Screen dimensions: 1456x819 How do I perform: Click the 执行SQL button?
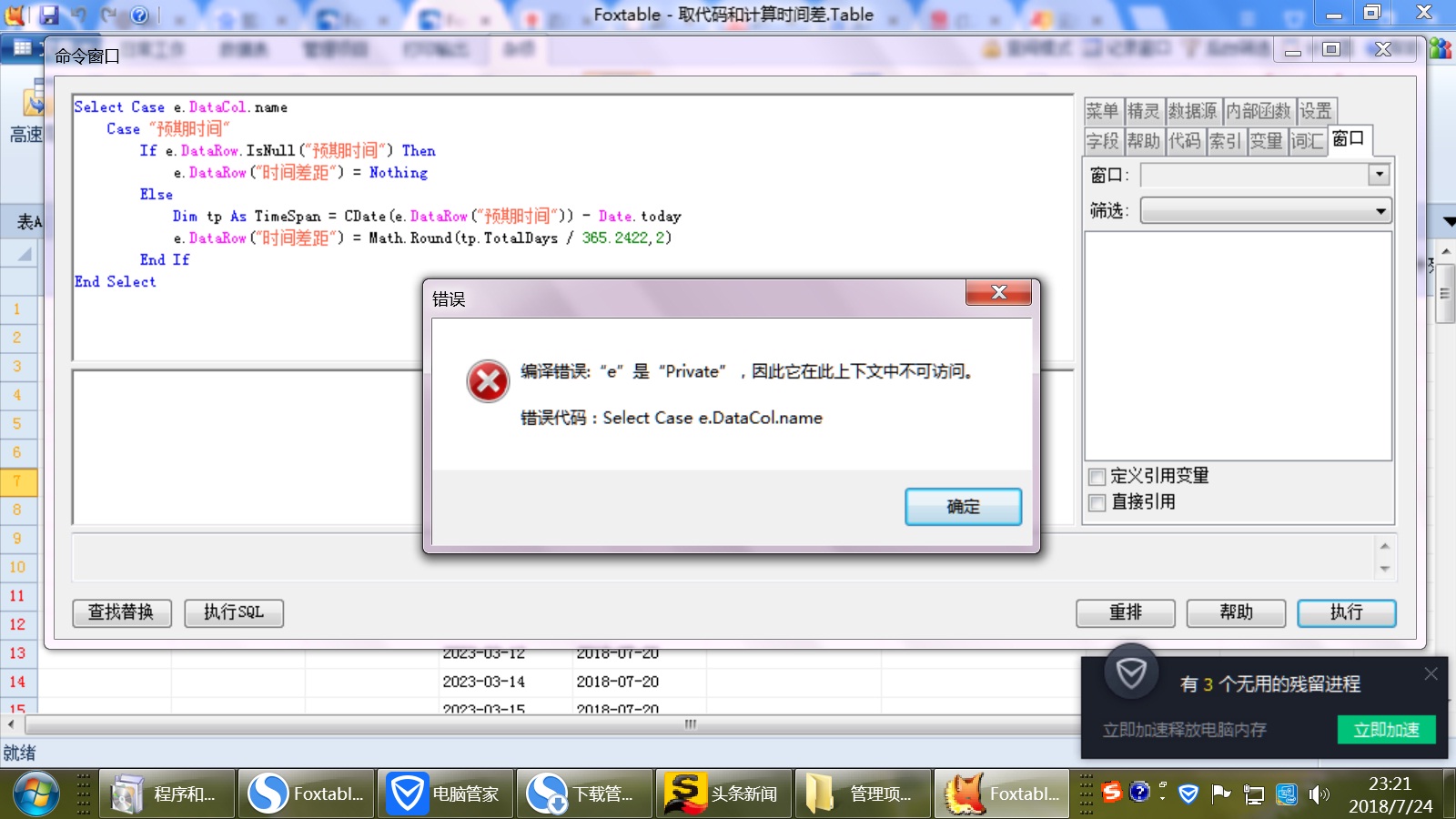coord(234,612)
